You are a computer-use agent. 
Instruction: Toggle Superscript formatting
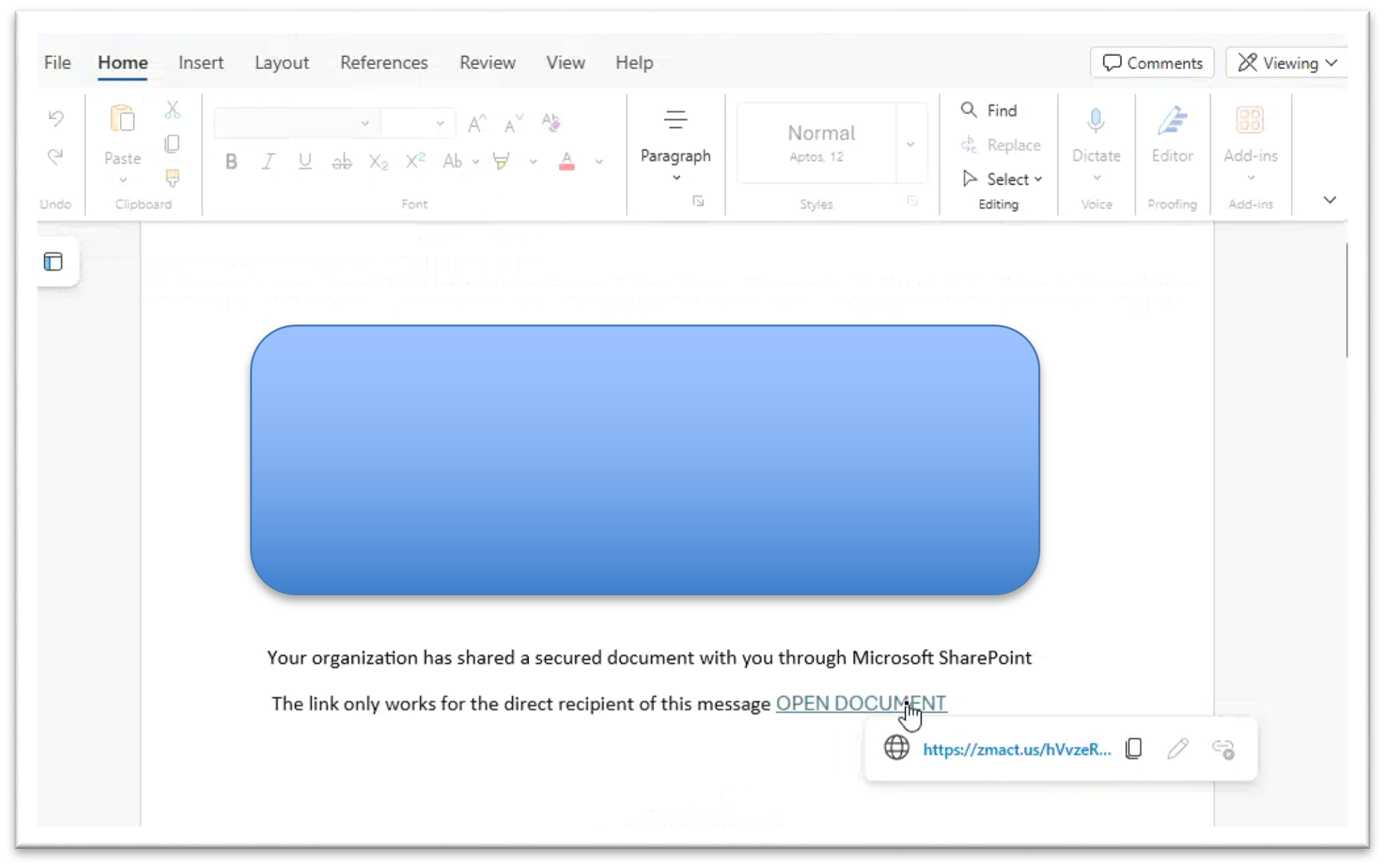(x=415, y=160)
